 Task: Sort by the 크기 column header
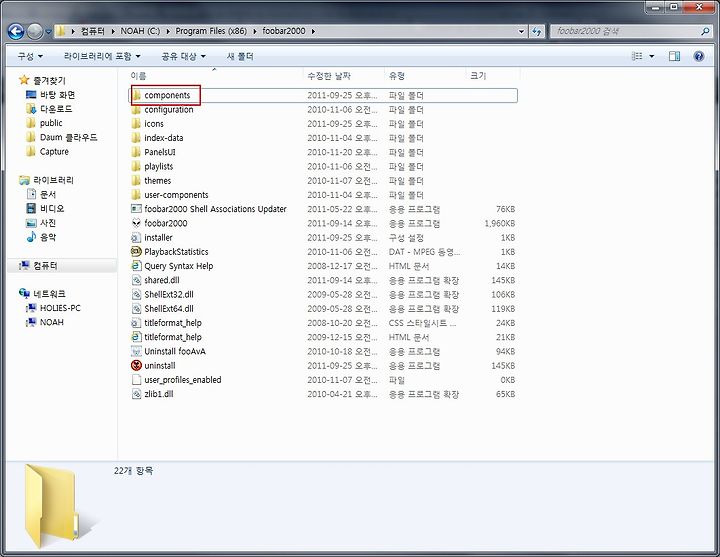478,76
